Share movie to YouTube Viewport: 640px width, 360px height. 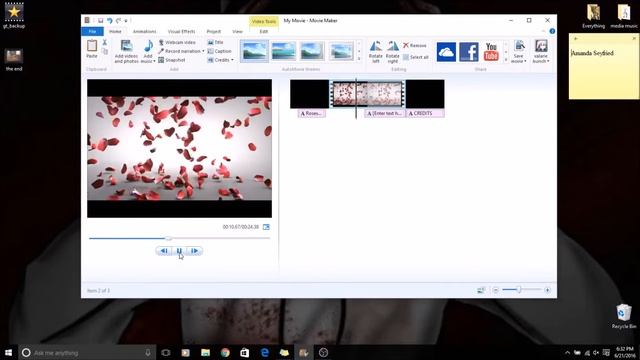(x=491, y=52)
